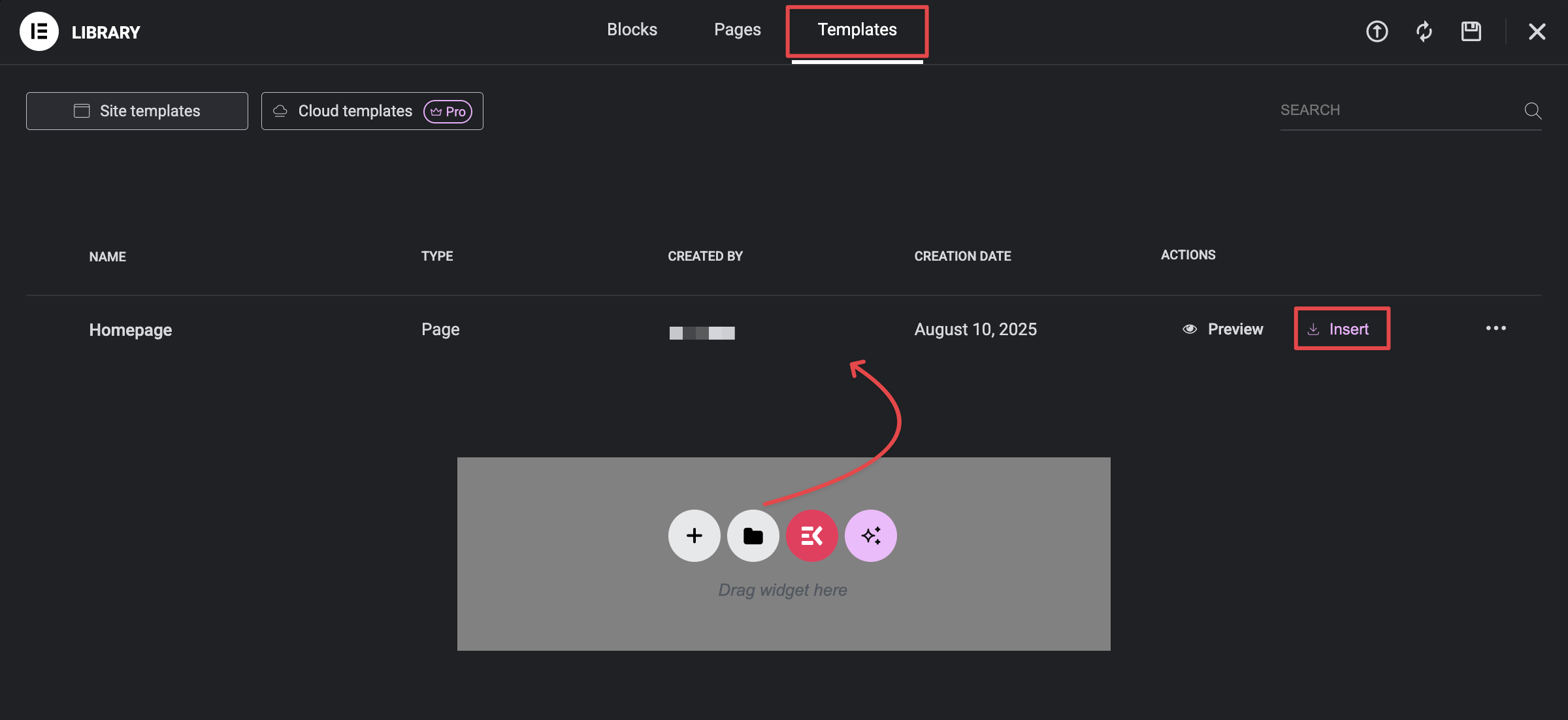The image size is (1568, 720).
Task: Click the add new section plus button
Action: coord(694,536)
